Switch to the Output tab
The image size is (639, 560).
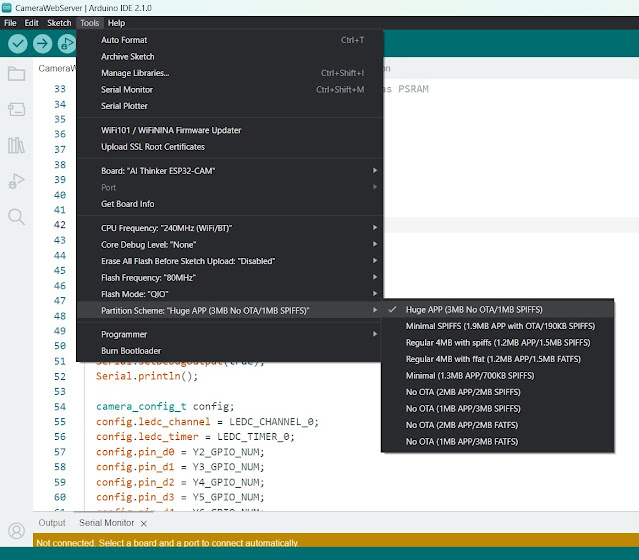[x=52, y=523]
